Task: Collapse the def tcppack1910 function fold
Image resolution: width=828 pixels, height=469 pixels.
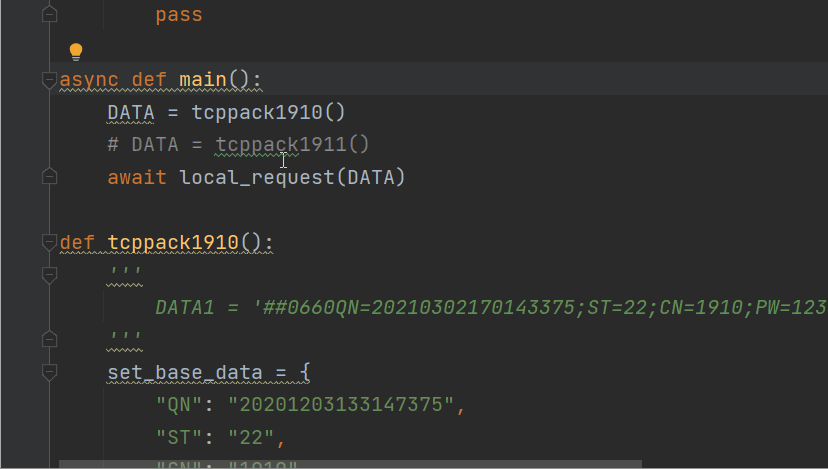Action: (49, 242)
